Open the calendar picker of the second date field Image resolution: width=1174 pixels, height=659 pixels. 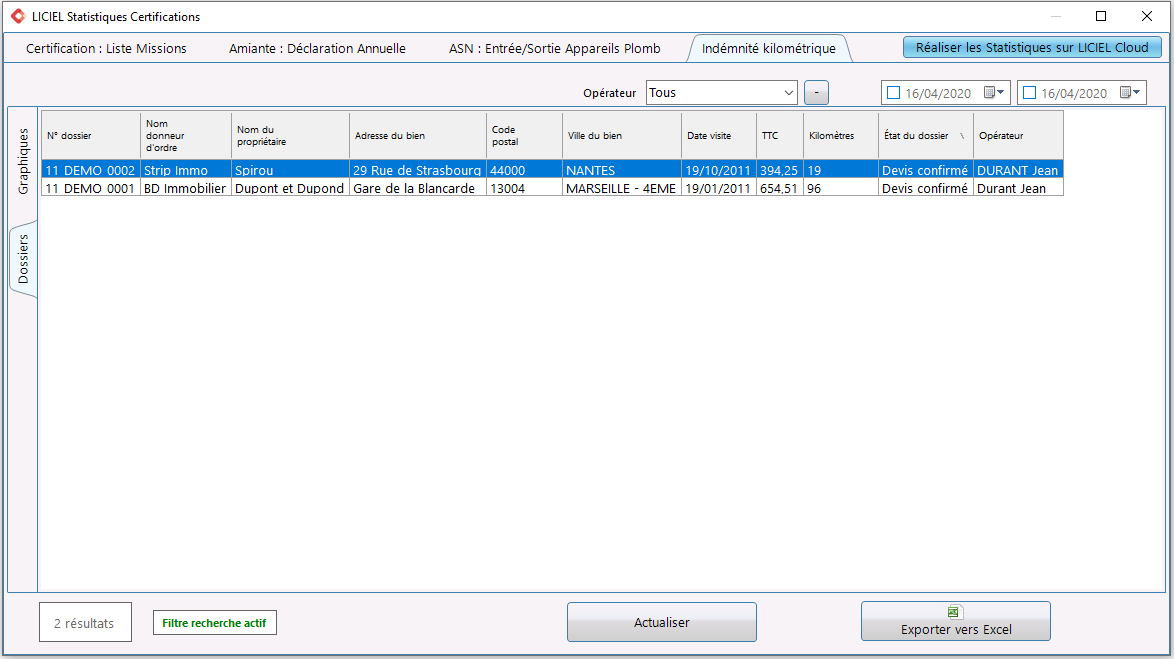point(1130,92)
